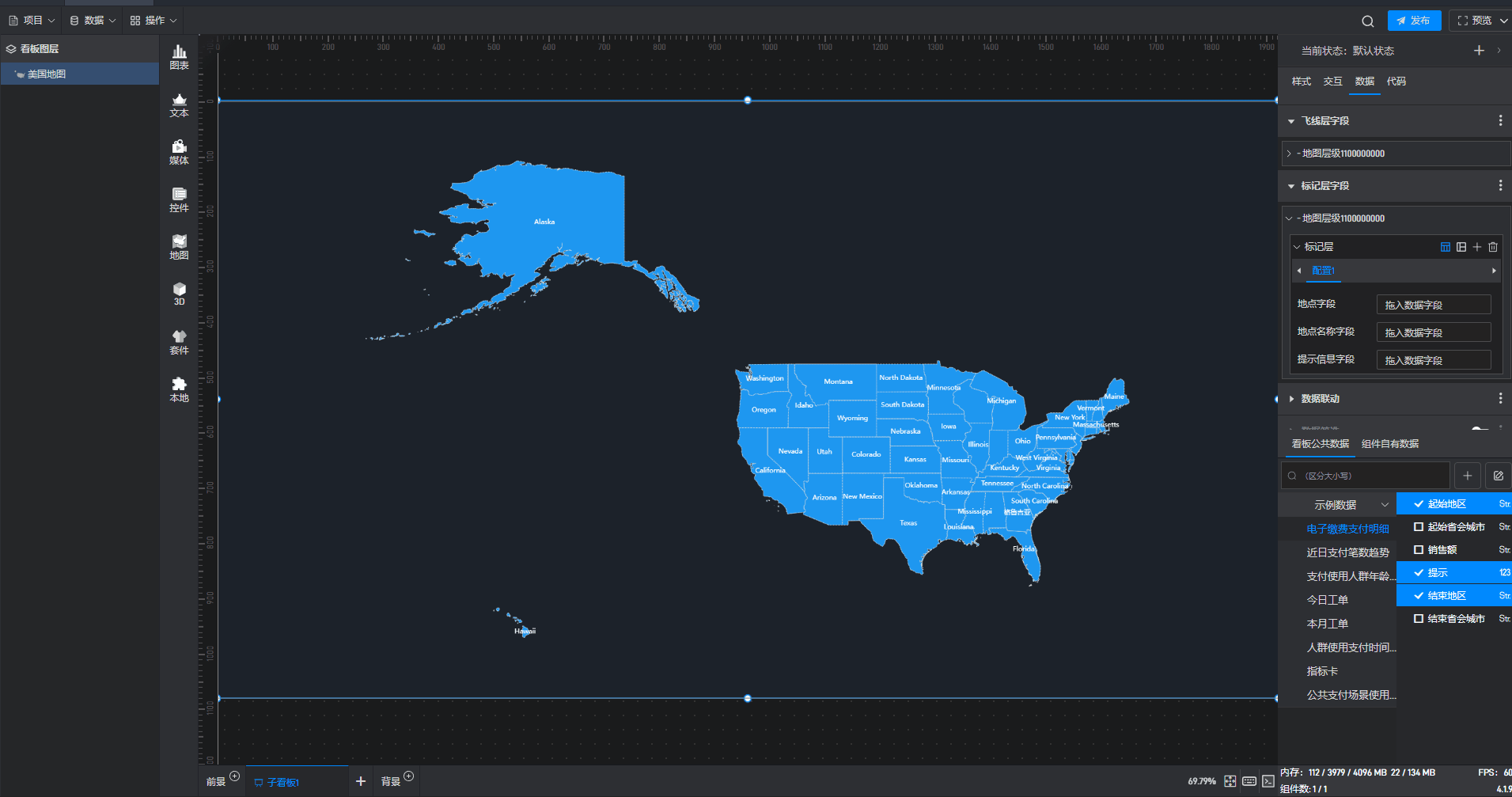Screen dimensions: 1512x797
Task: Open more options for 标记层字段
Action: tap(1500, 185)
